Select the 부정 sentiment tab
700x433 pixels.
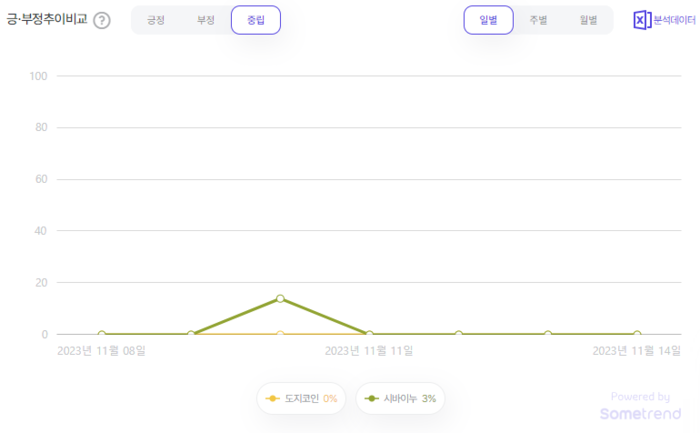[x=206, y=20]
